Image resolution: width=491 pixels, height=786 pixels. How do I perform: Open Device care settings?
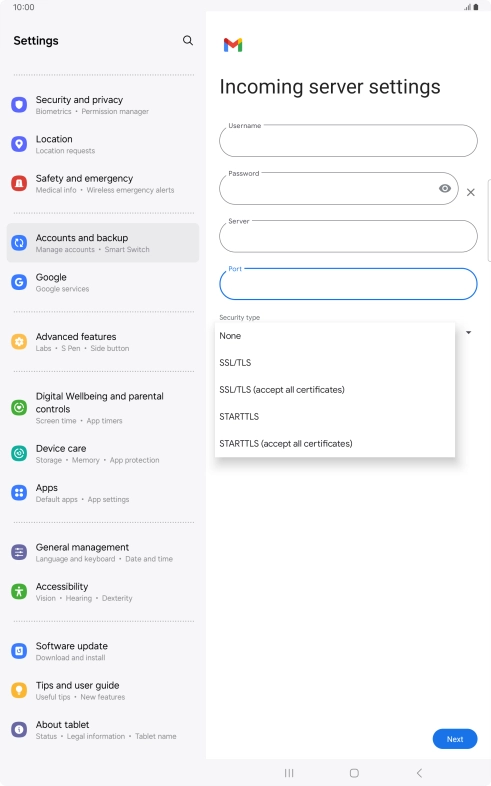[x=103, y=454]
